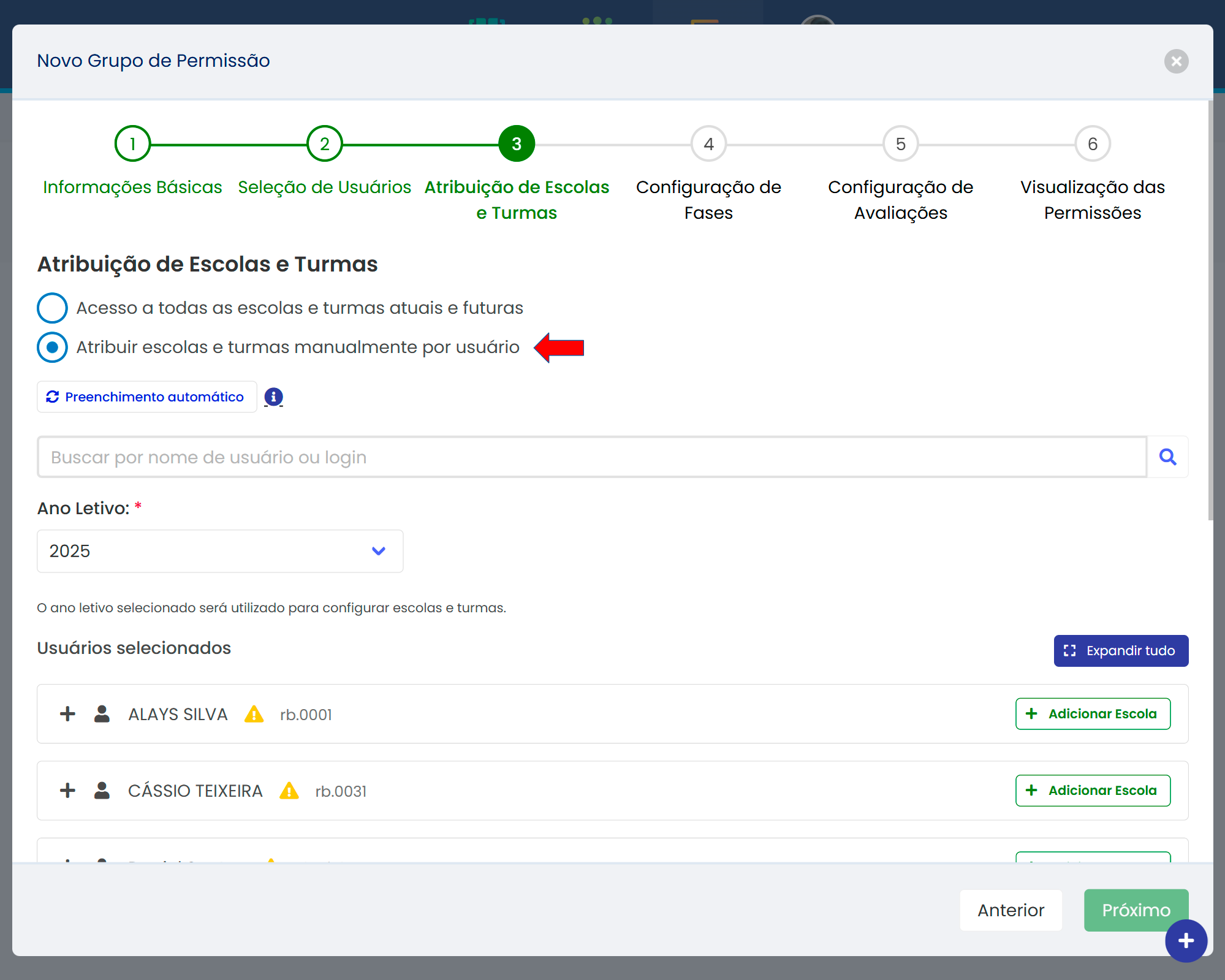The image size is (1225, 980).
Task: Expand the CÁSSIO TEIXEIRA user row
Action: (x=67, y=791)
